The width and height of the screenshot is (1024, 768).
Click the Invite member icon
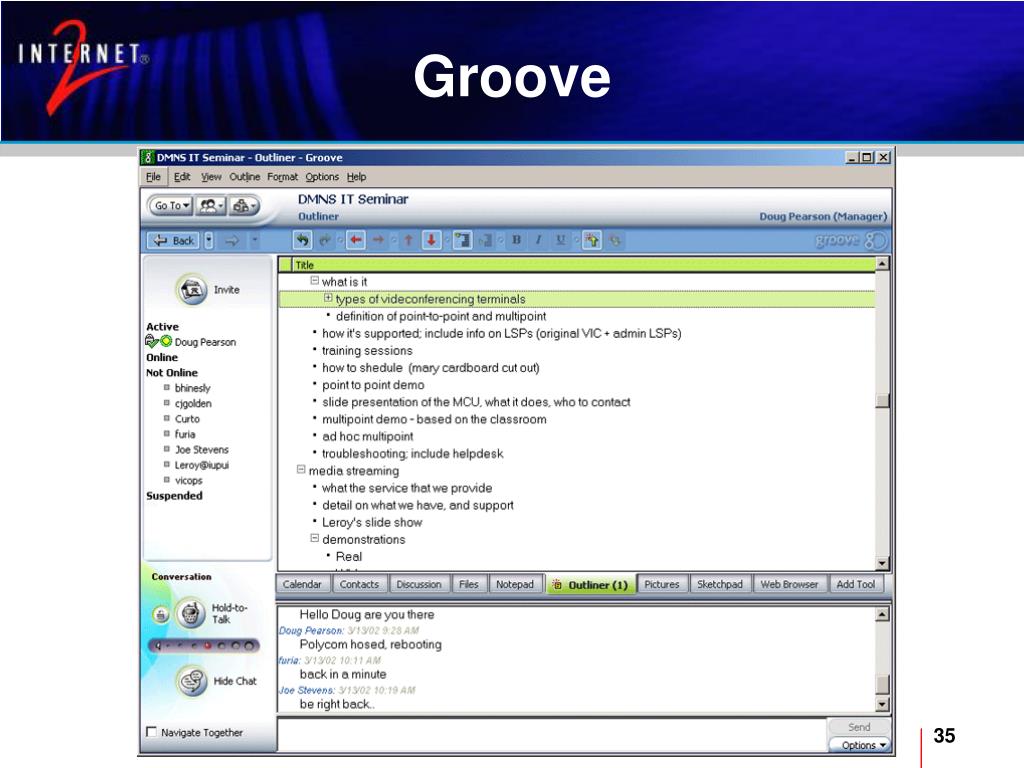191,289
